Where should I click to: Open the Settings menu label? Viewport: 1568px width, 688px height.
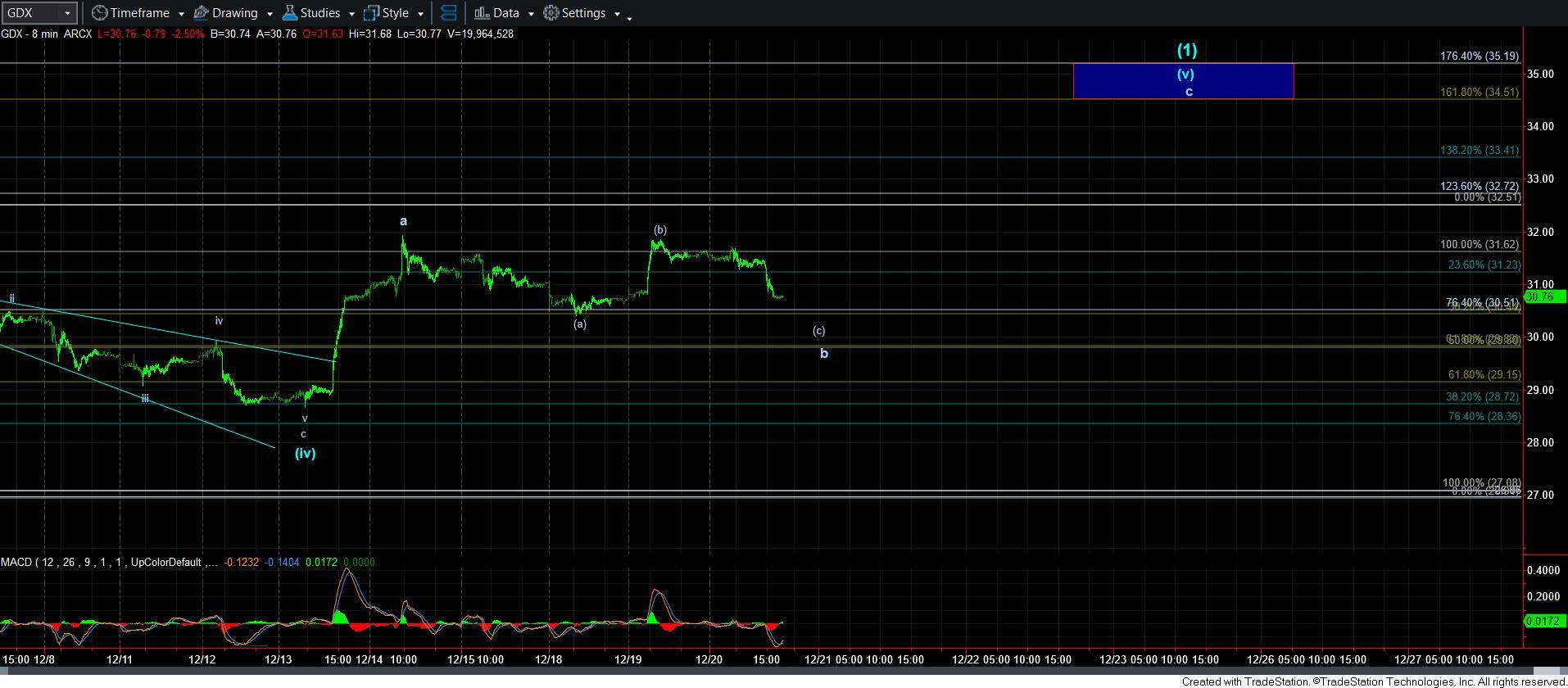click(583, 13)
